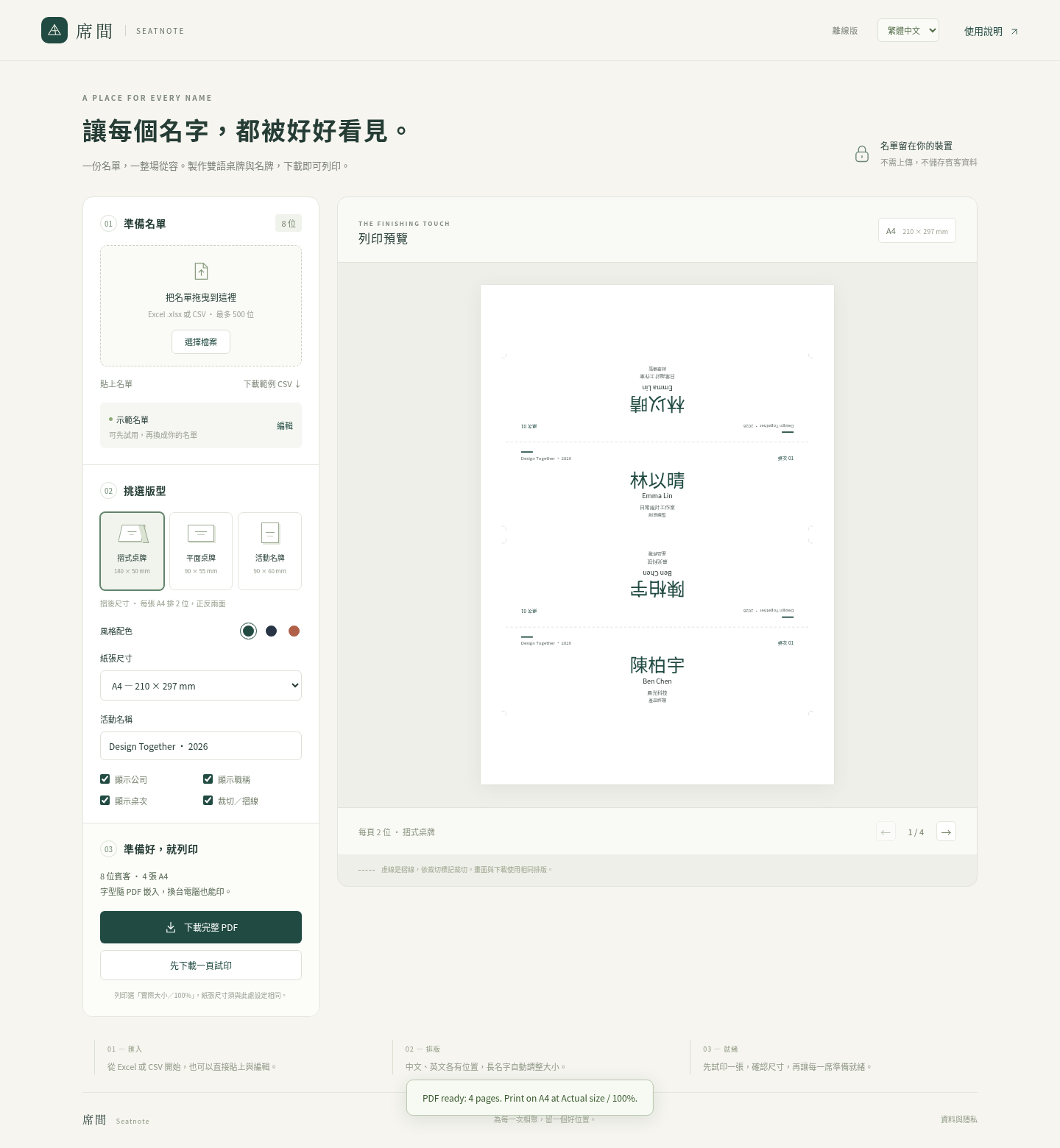Go to next preview page arrow

(946, 832)
